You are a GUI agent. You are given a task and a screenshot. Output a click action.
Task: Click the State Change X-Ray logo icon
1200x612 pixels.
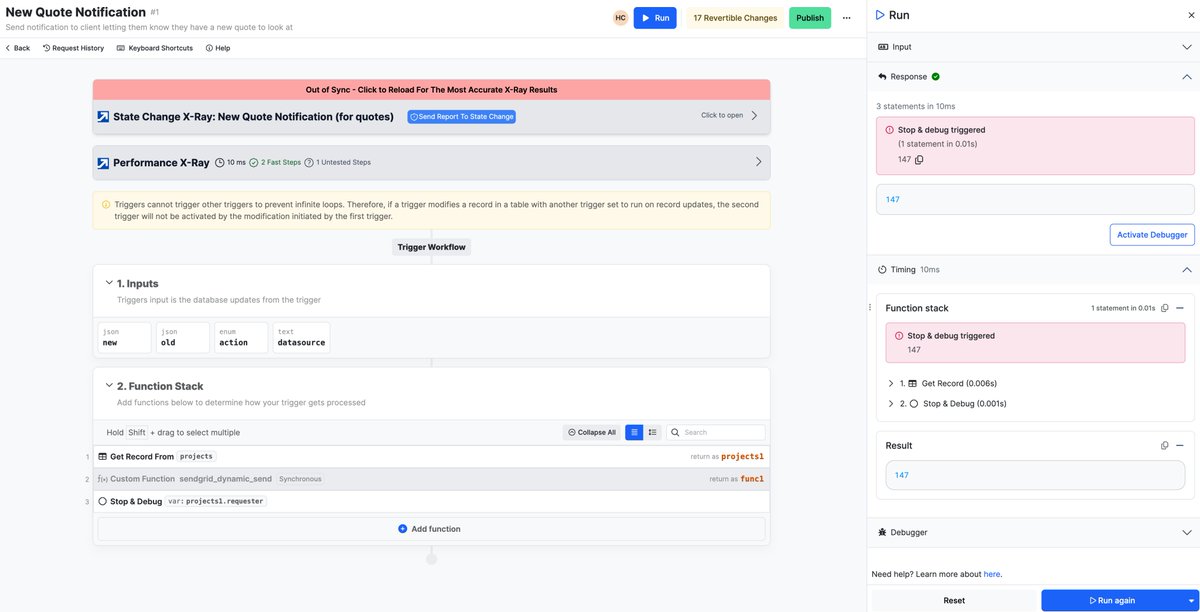[x=103, y=117]
